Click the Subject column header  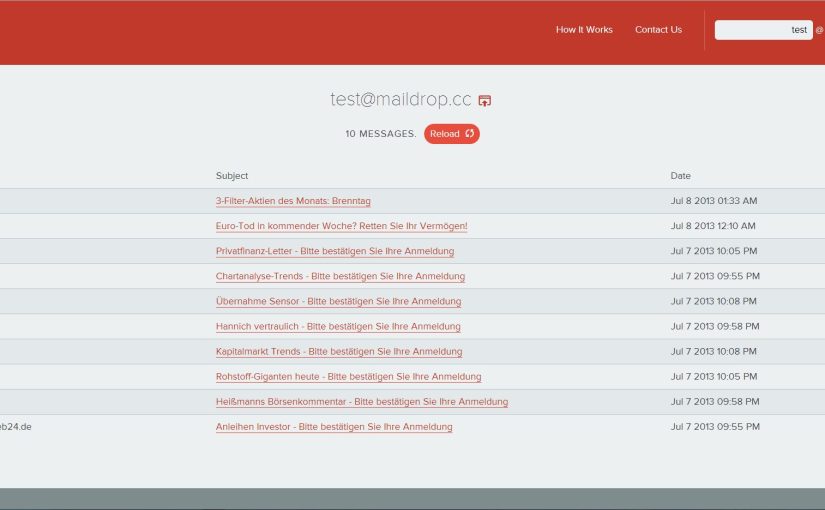coord(232,176)
